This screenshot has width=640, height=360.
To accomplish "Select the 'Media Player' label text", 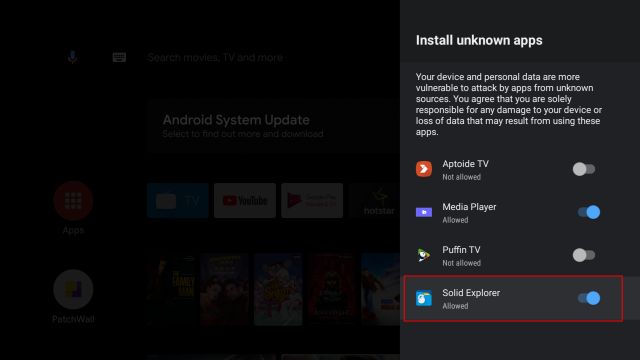I will point(469,207).
